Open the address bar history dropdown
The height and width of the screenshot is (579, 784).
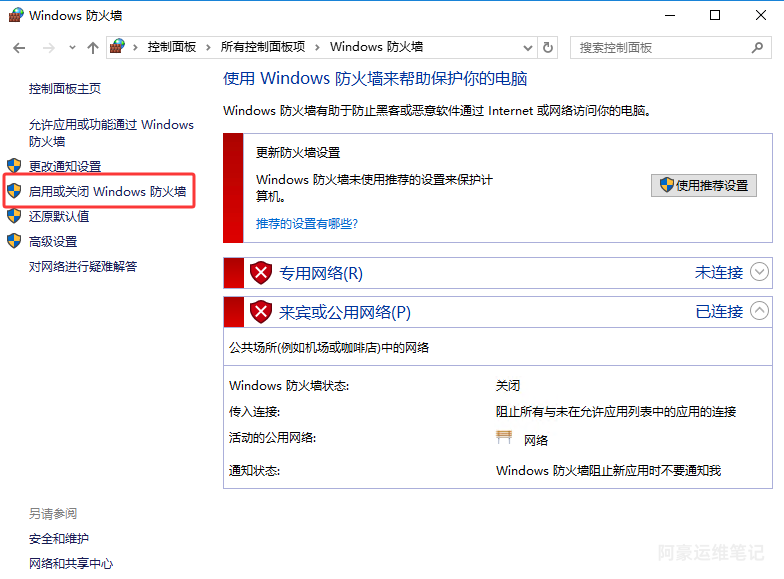click(x=527, y=47)
